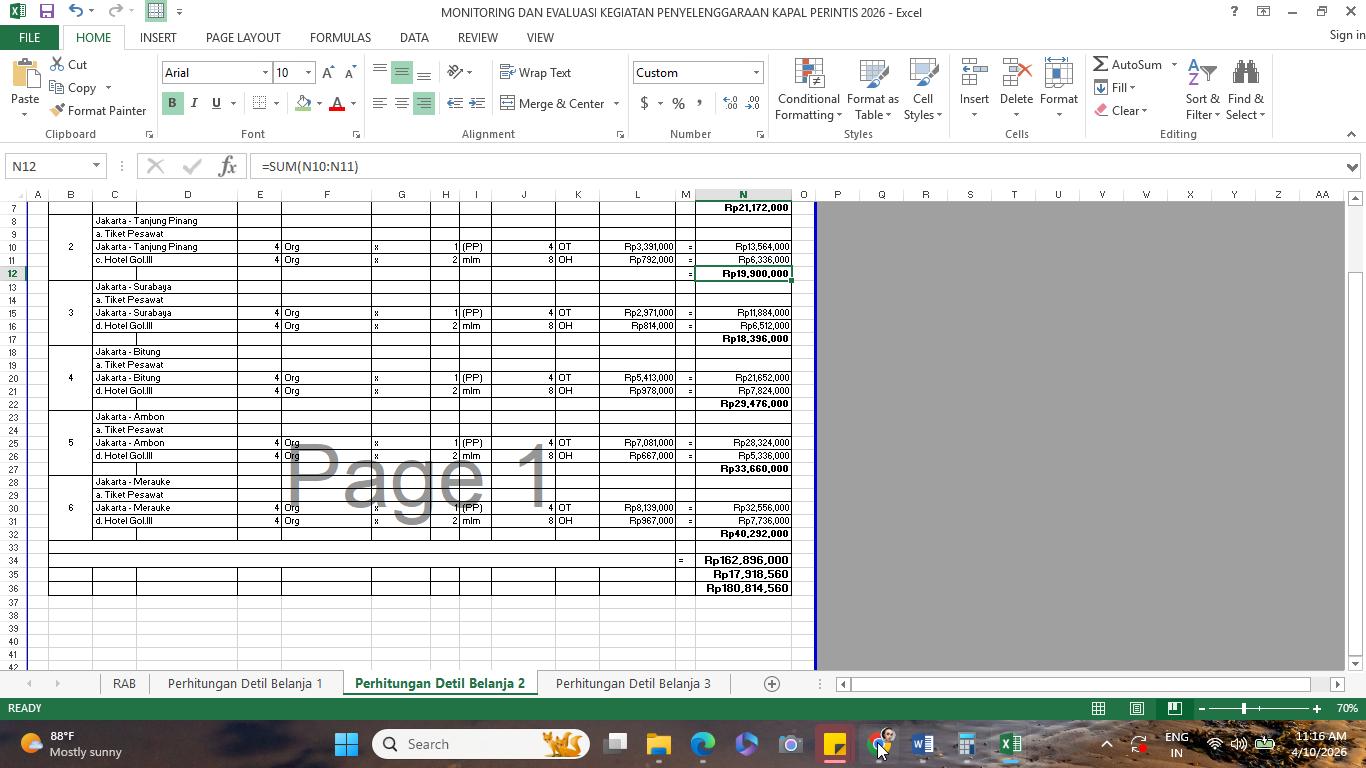Open File Explorer from taskbar
1366x768 pixels.
click(x=658, y=744)
